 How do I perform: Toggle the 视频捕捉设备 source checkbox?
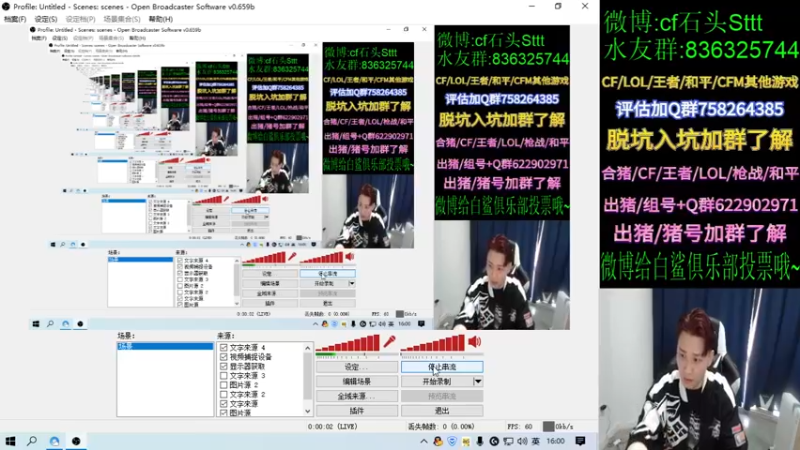[223, 357]
